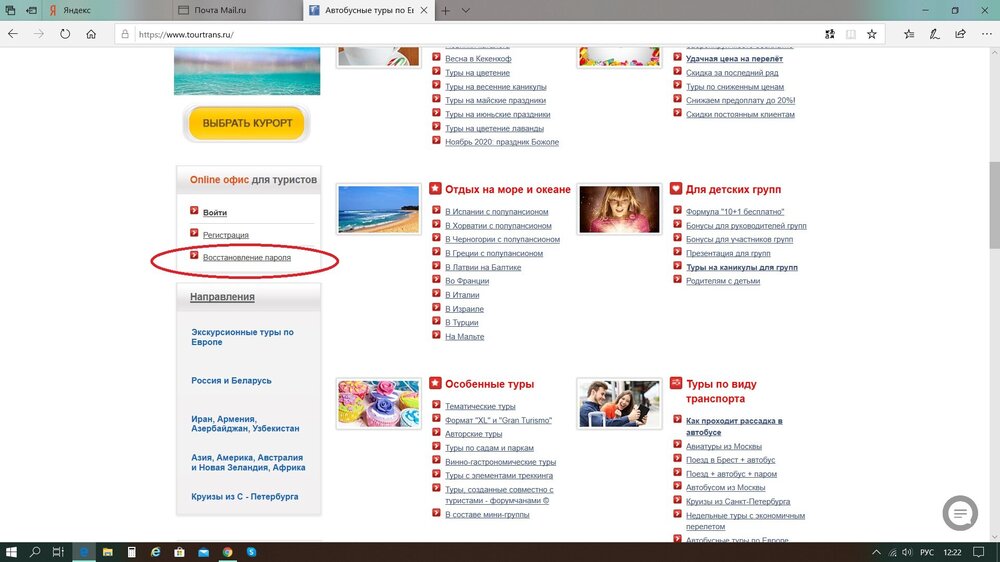
Task: Open Windows Start menu
Action: click(12, 551)
